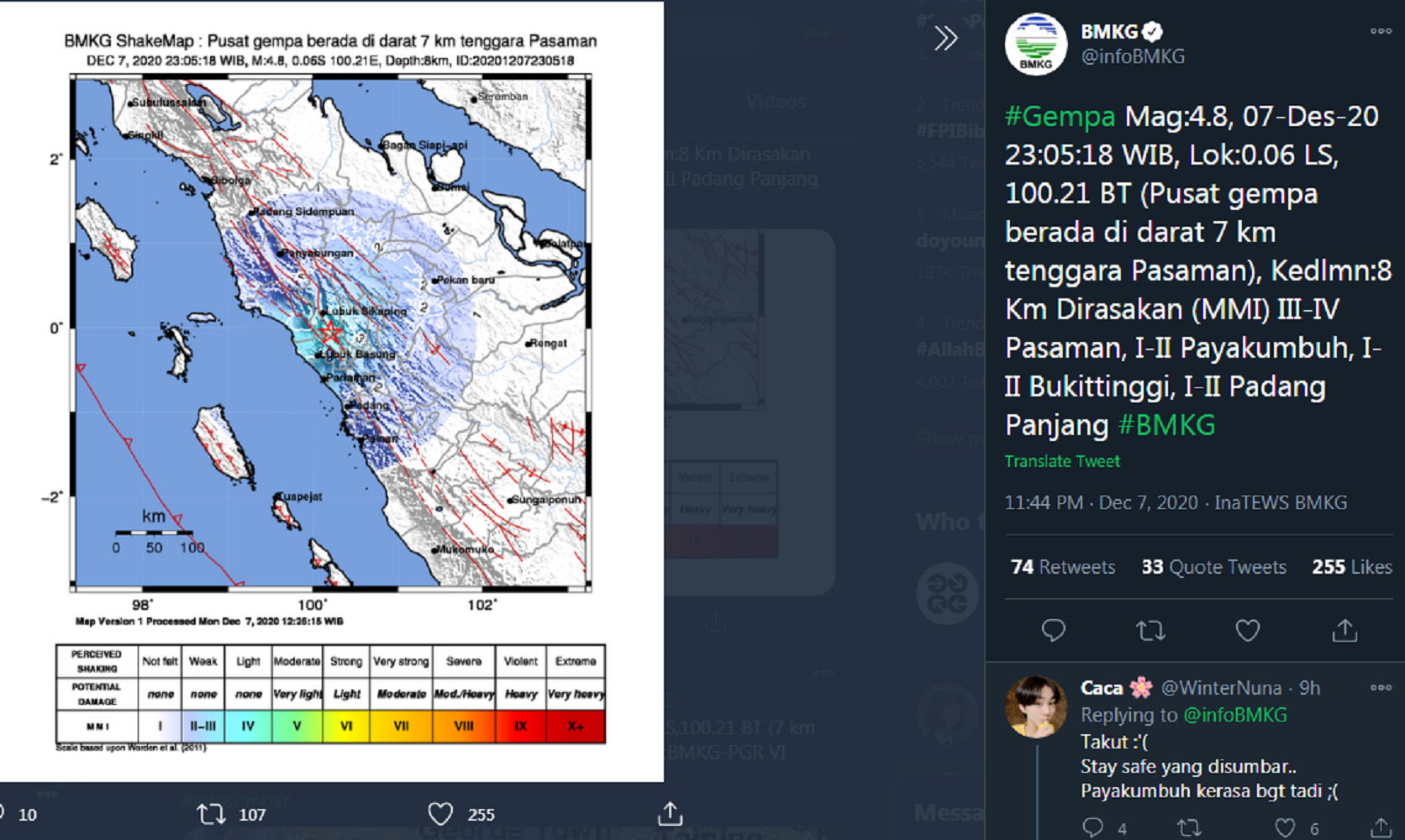Open the #Gempa hashtag
This screenshot has height=840, width=1405.
pyautogui.click(x=1060, y=116)
